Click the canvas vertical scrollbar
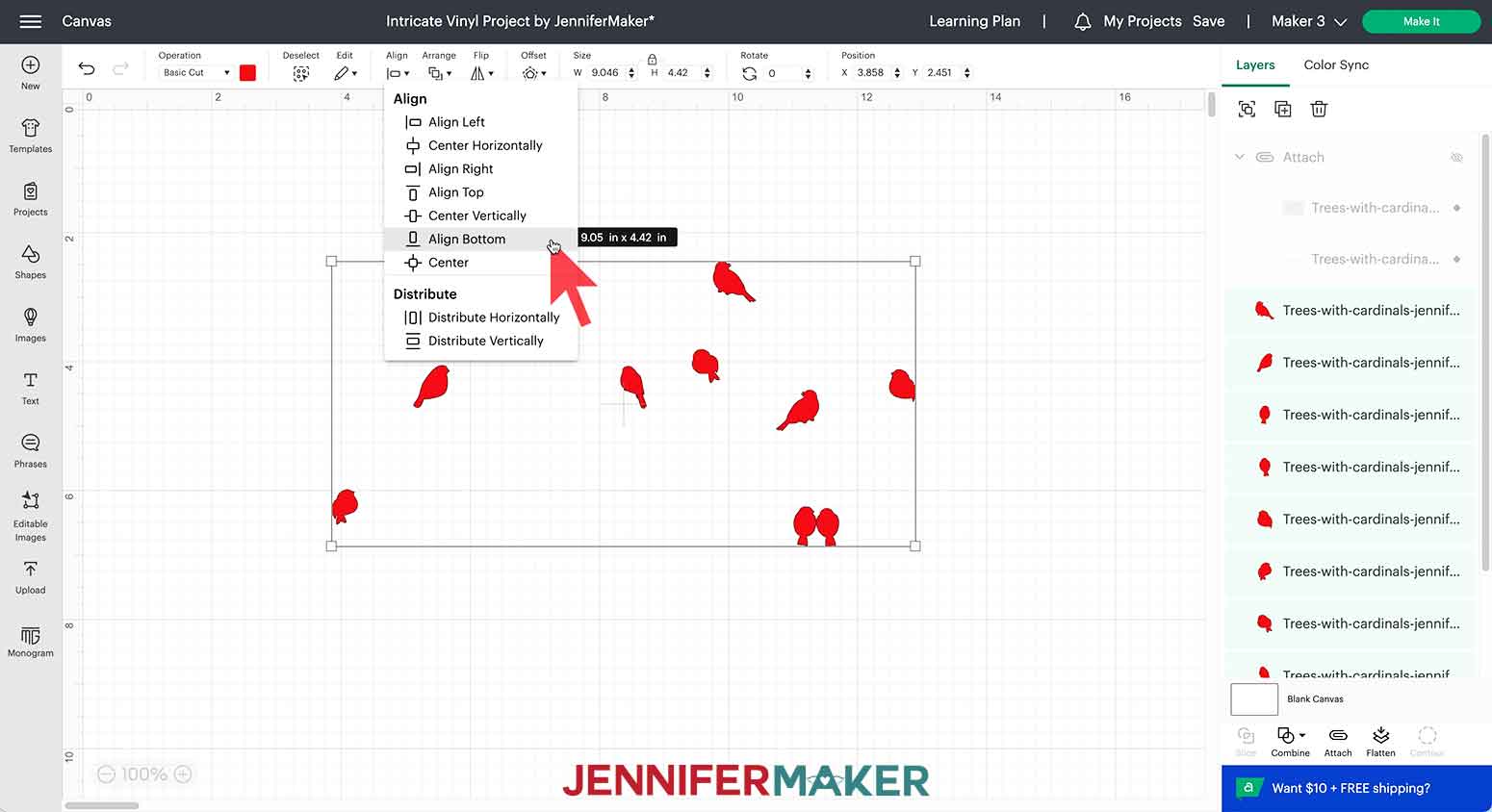The height and width of the screenshot is (812, 1492). (1212, 104)
